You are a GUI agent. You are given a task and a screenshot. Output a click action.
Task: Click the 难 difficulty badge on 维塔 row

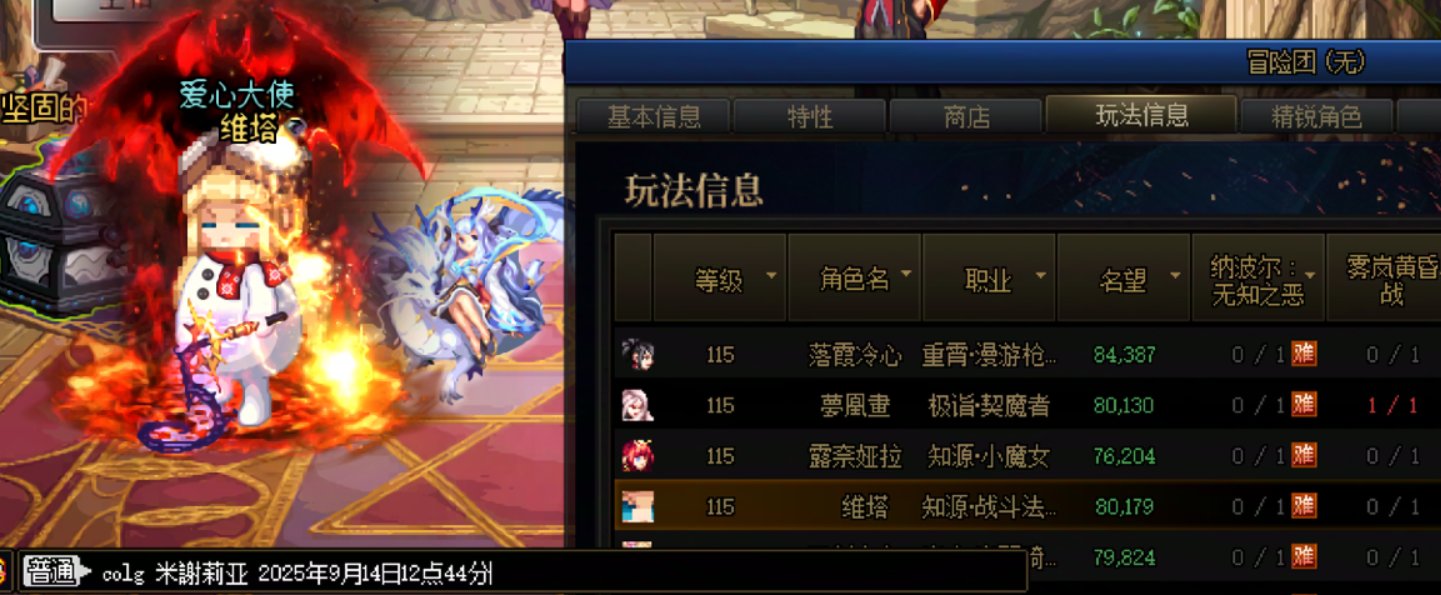(x=1303, y=506)
